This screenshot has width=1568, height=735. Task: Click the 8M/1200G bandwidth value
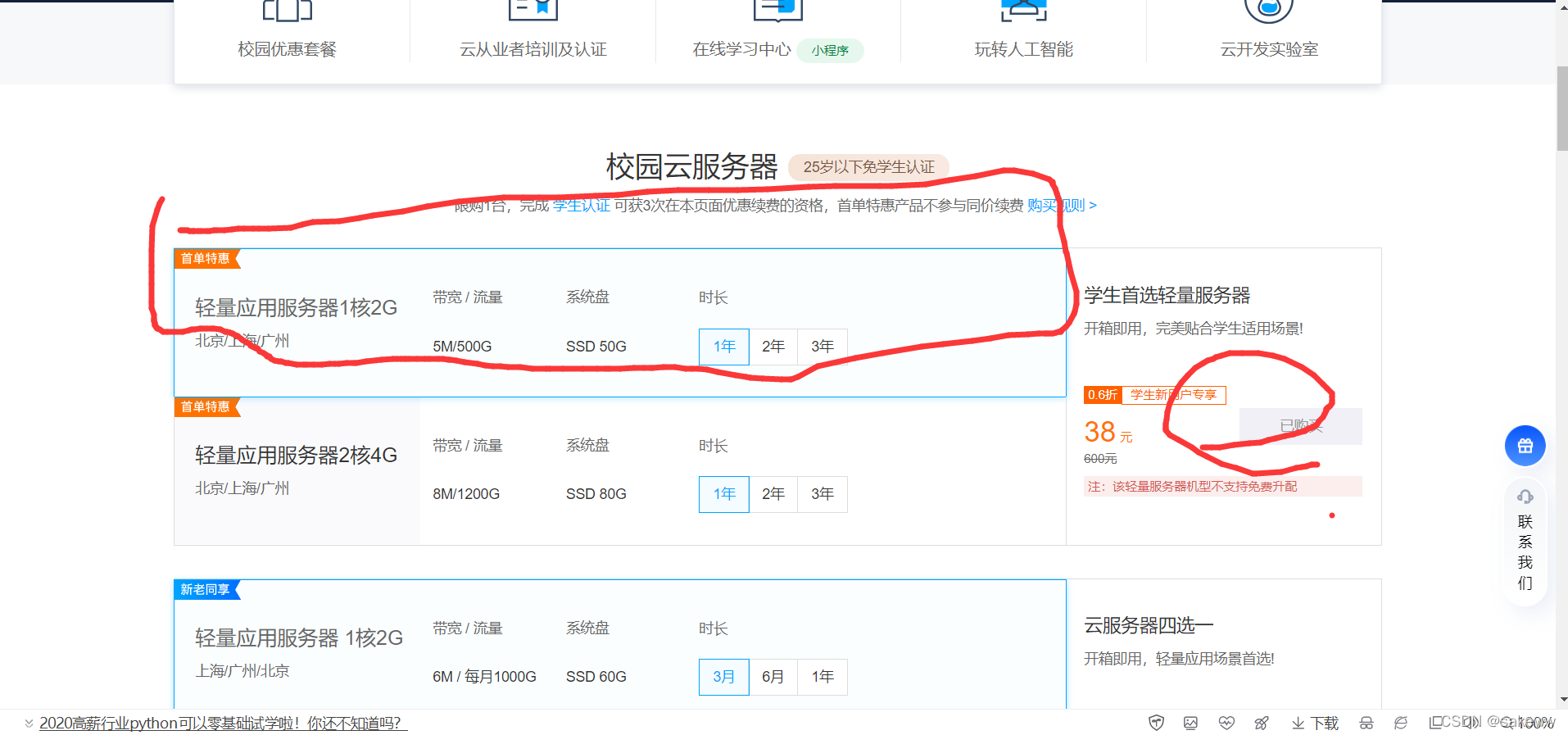(466, 494)
